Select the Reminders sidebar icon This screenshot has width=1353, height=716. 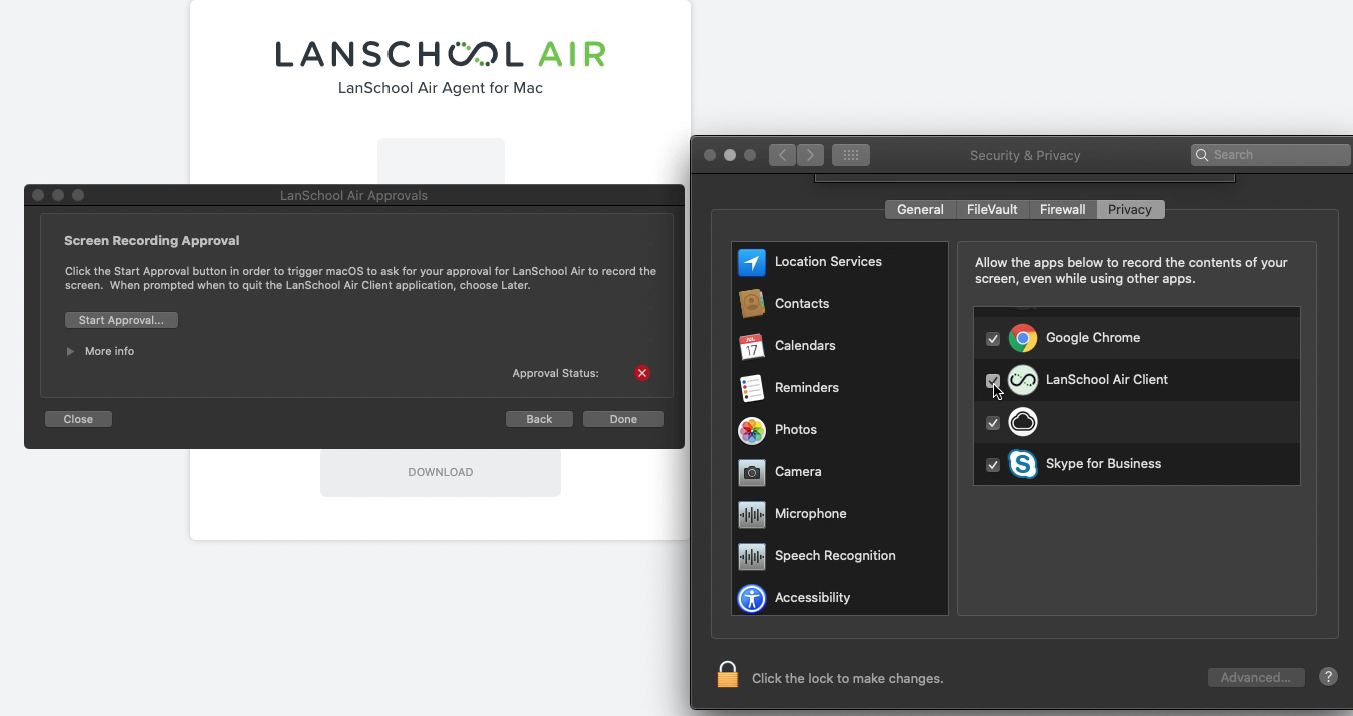point(751,388)
